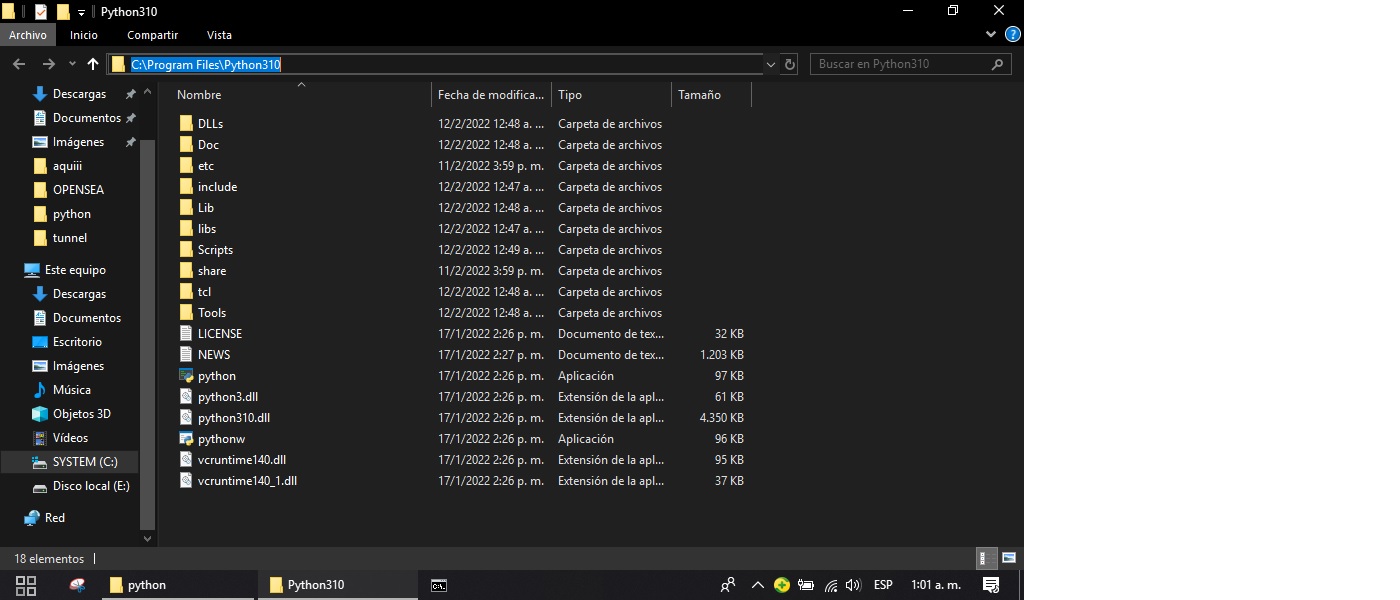1400x600 pixels.
Task: Open Windows Task View button
Action: tap(26, 585)
